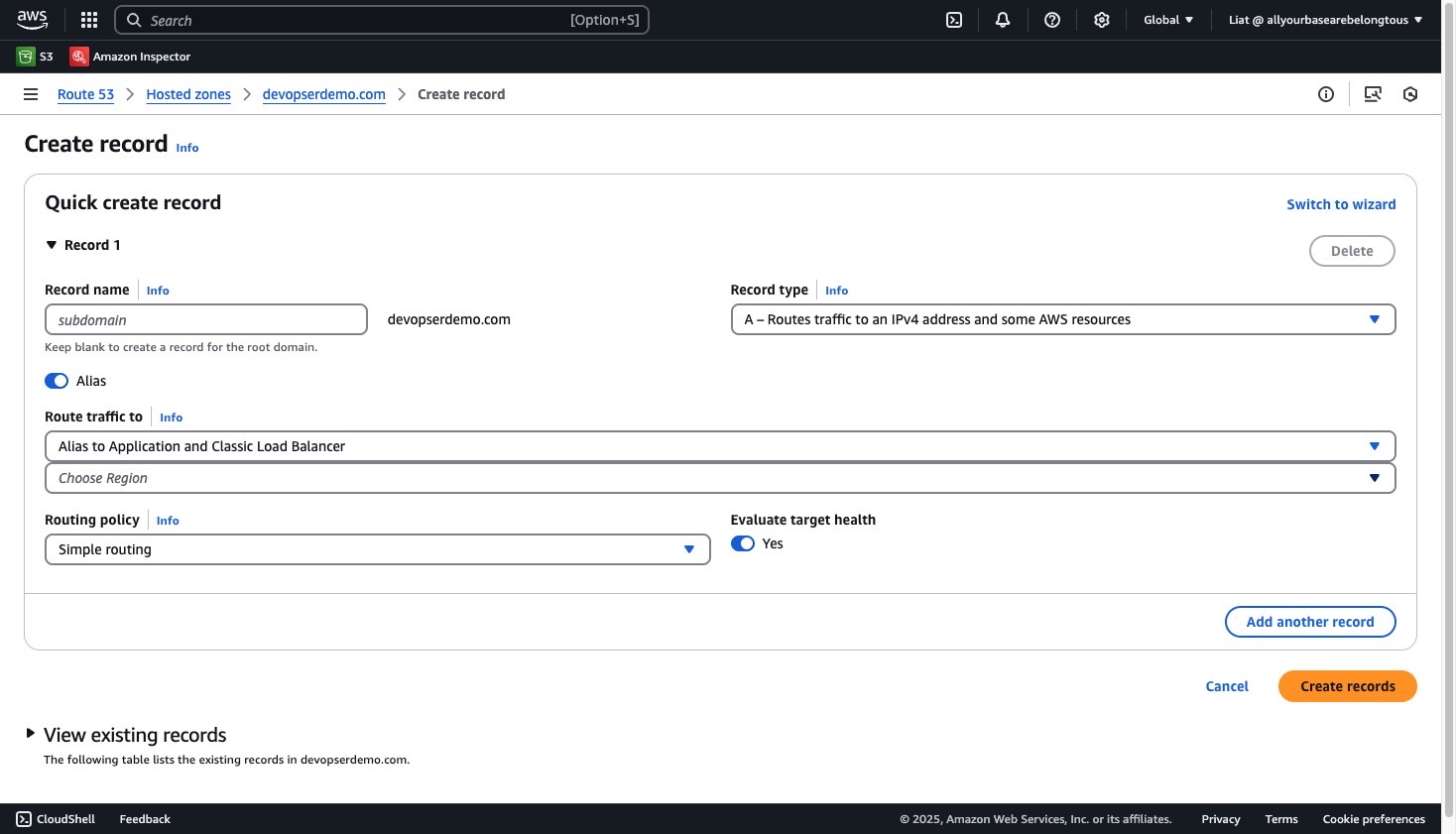Click the top Search bar
This screenshot has height=834, width=1456.
[382, 20]
